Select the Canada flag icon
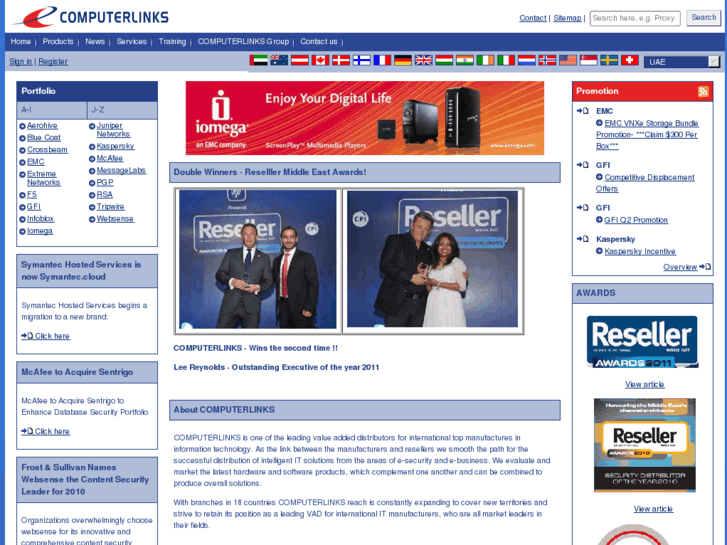The width and height of the screenshot is (727, 545). point(320,61)
